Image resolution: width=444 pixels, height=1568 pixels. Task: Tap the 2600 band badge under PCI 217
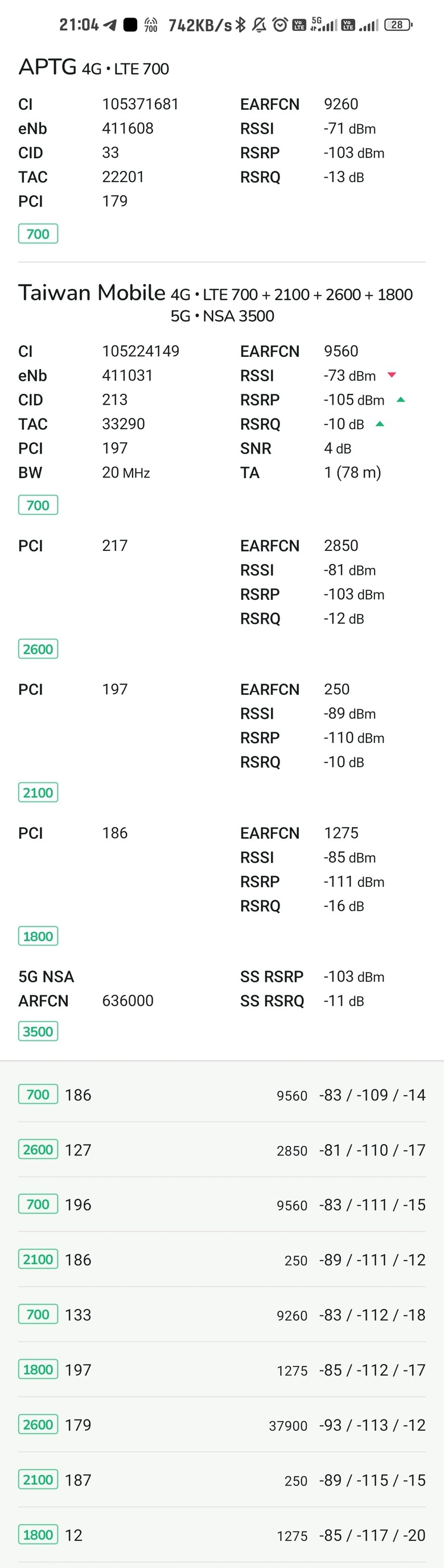(38, 649)
